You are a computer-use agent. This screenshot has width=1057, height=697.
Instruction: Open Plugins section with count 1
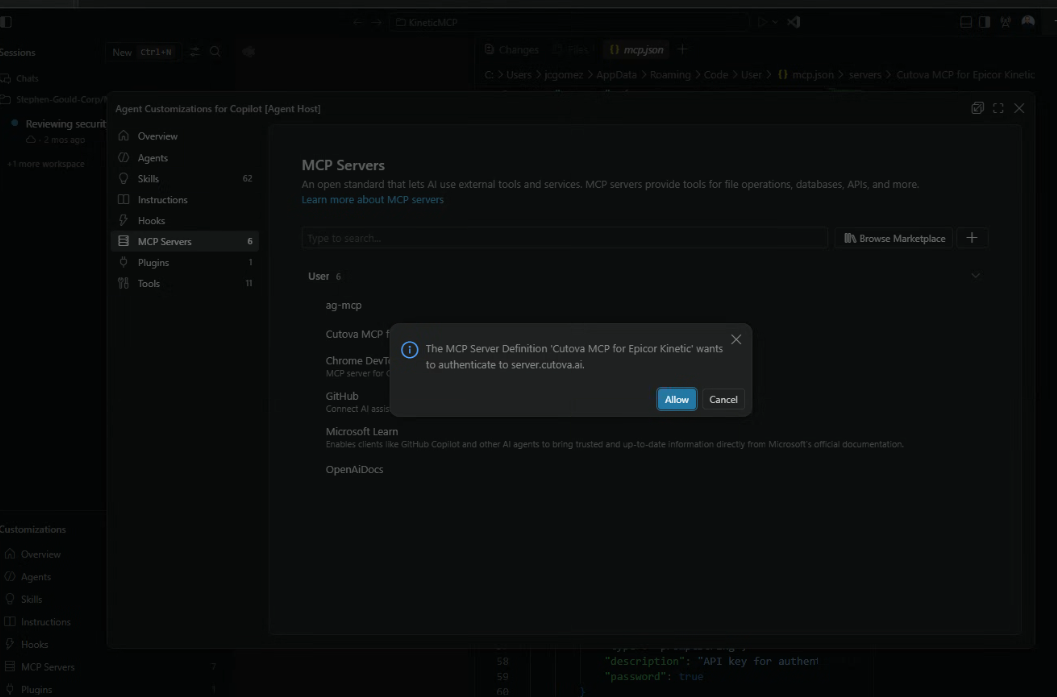(185, 262)
